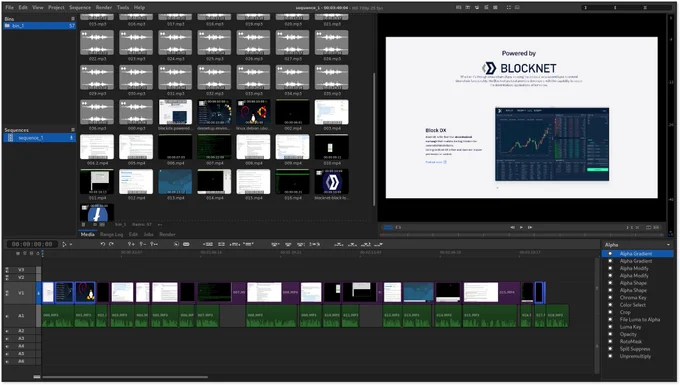
Task: Click the Play button under the monitor
Action: [x=521, y=227]
